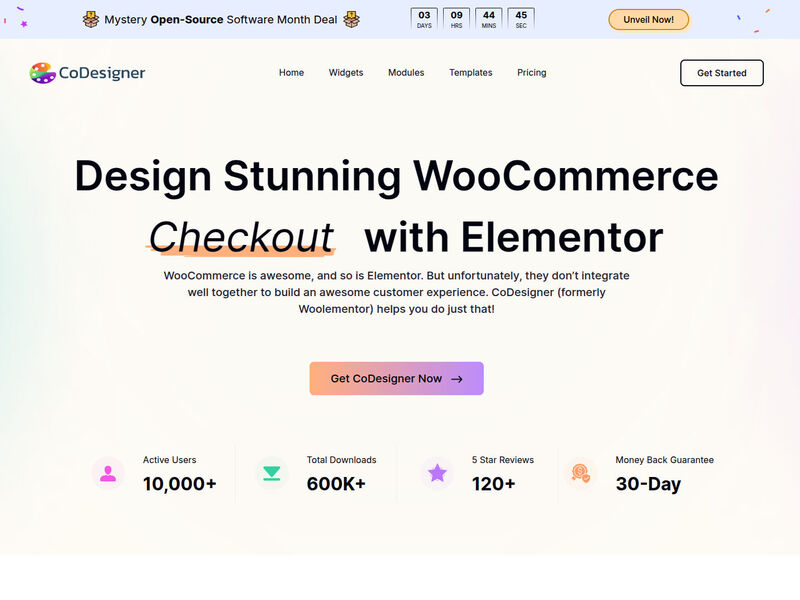Screen dimensions: 800x600
Task: Click the Get CoDesigner Now button
Action: 396,379
